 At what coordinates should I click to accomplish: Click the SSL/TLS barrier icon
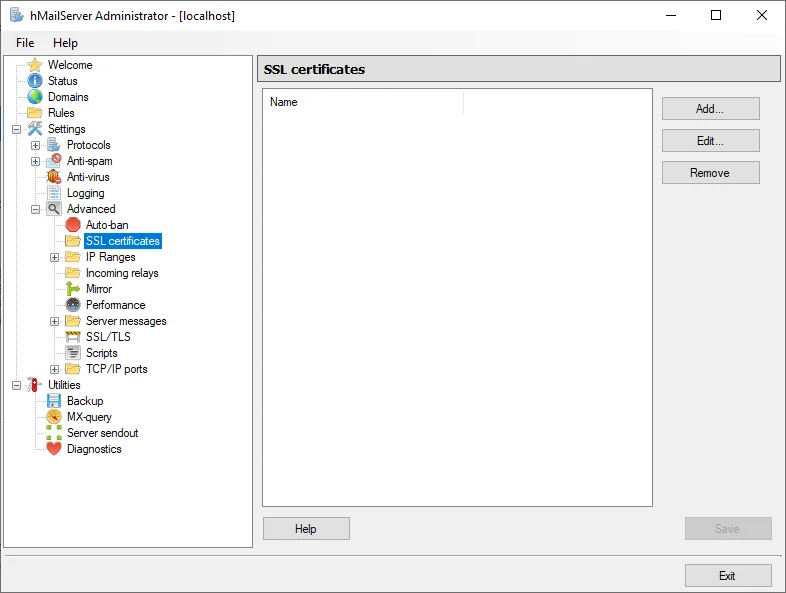[x=73, y=337]
